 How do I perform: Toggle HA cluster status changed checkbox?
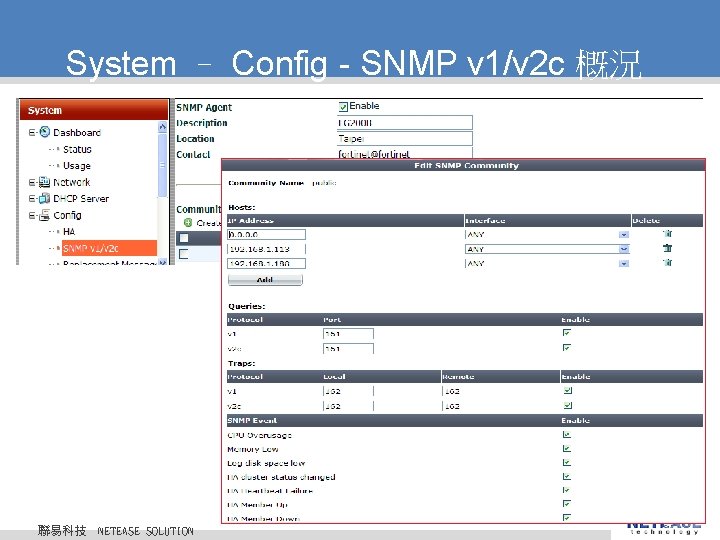[567, 477]
